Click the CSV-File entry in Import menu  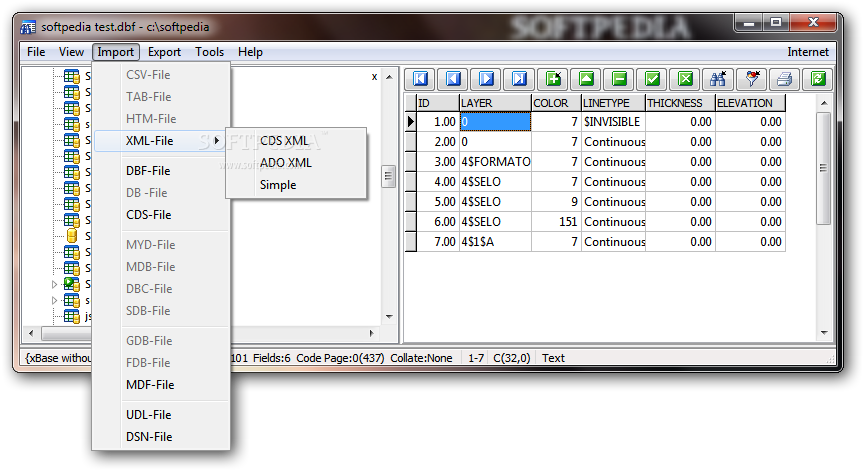(161, 75)
